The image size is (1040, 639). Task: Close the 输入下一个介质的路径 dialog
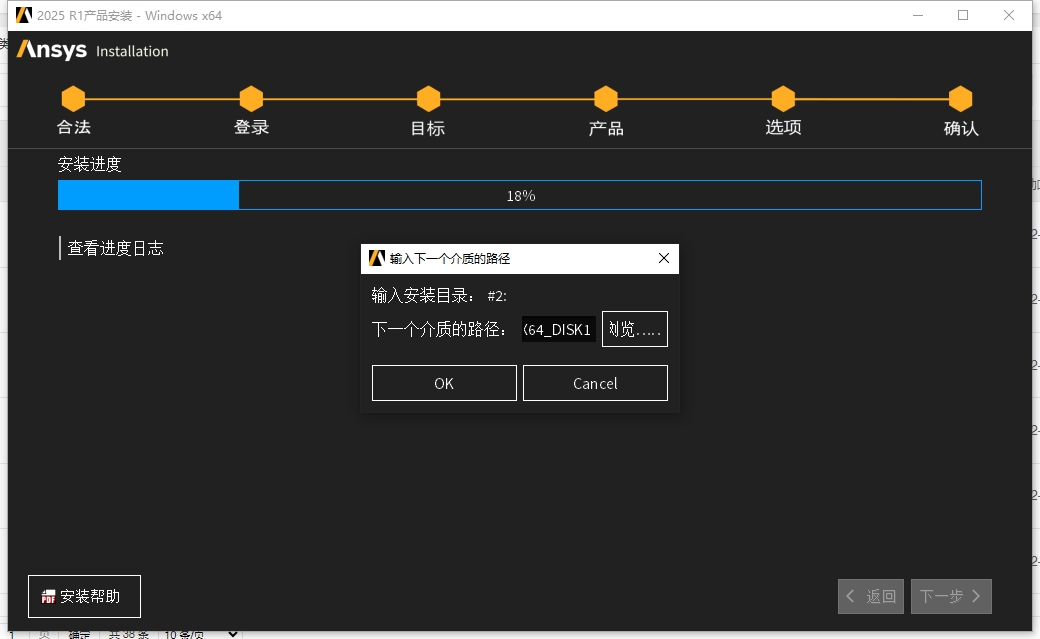663,258
